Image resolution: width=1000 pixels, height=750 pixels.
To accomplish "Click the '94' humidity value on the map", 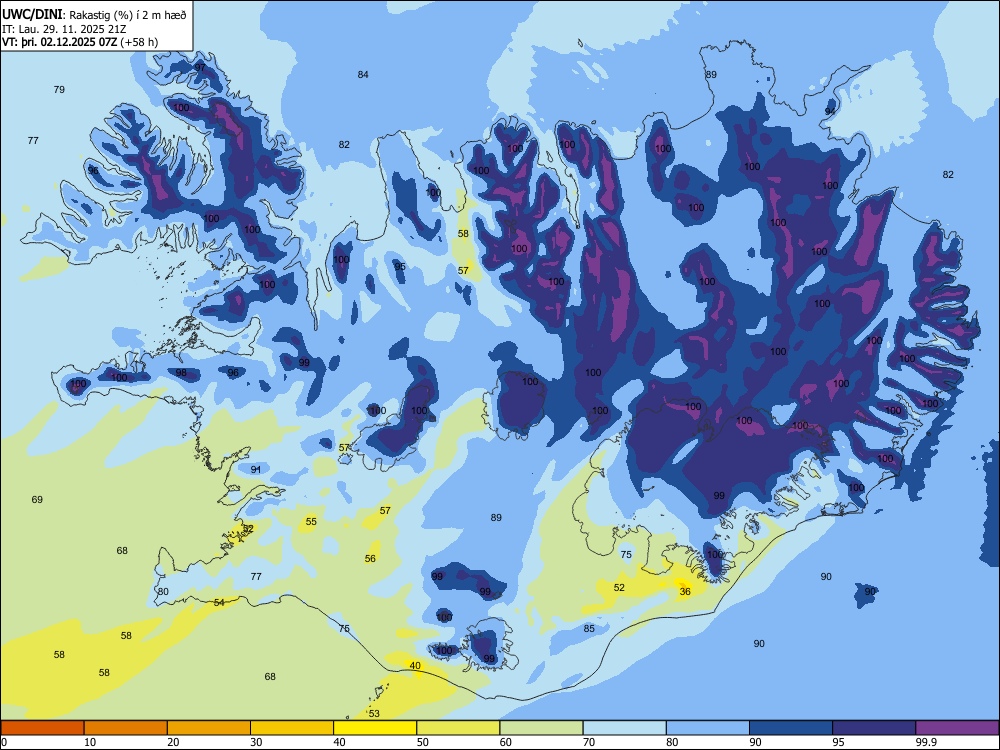I will click(830, 111).
